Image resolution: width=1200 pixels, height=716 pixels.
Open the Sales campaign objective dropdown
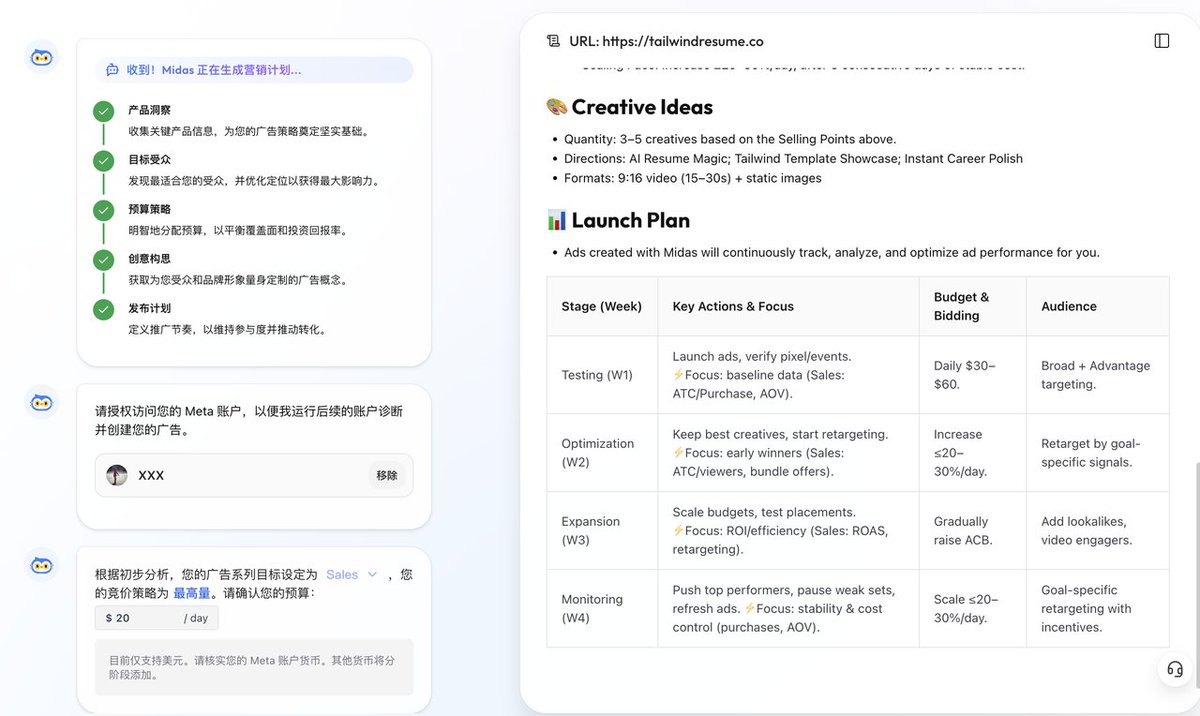point(340,574)
